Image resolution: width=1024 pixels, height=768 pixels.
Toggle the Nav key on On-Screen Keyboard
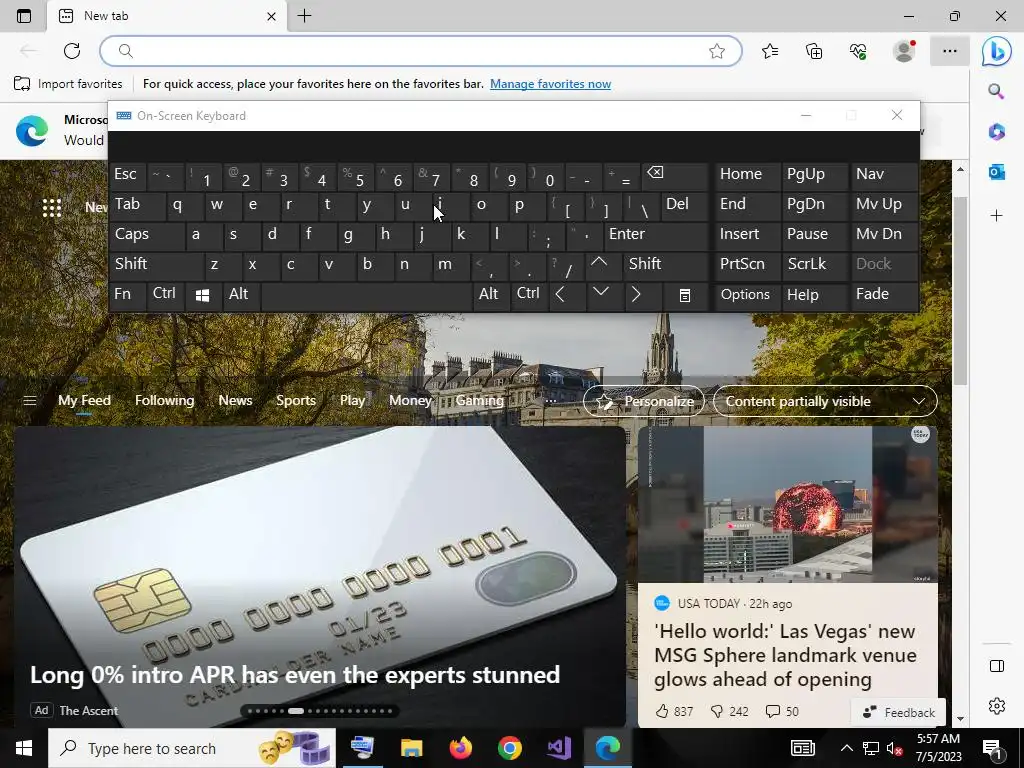884,176
